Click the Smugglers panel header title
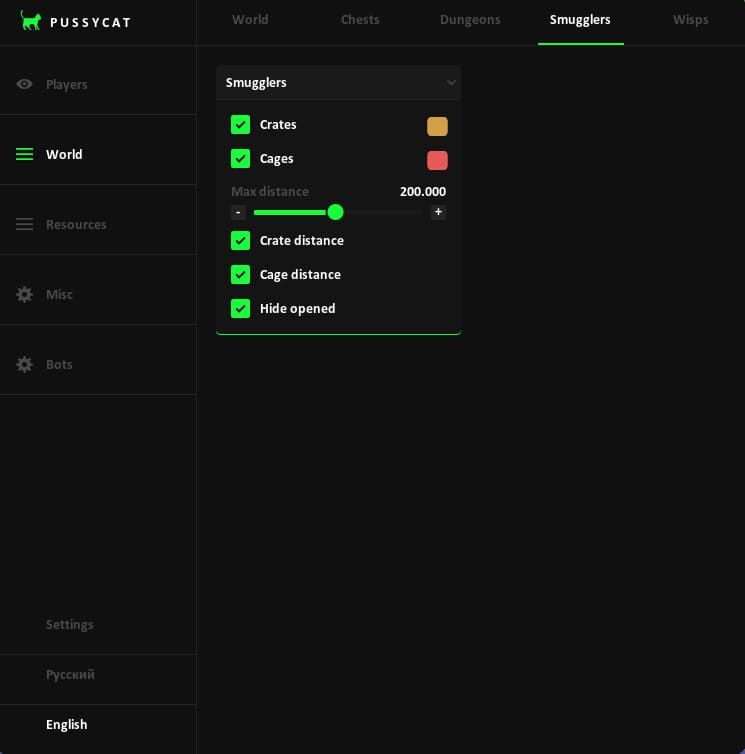 256,83
